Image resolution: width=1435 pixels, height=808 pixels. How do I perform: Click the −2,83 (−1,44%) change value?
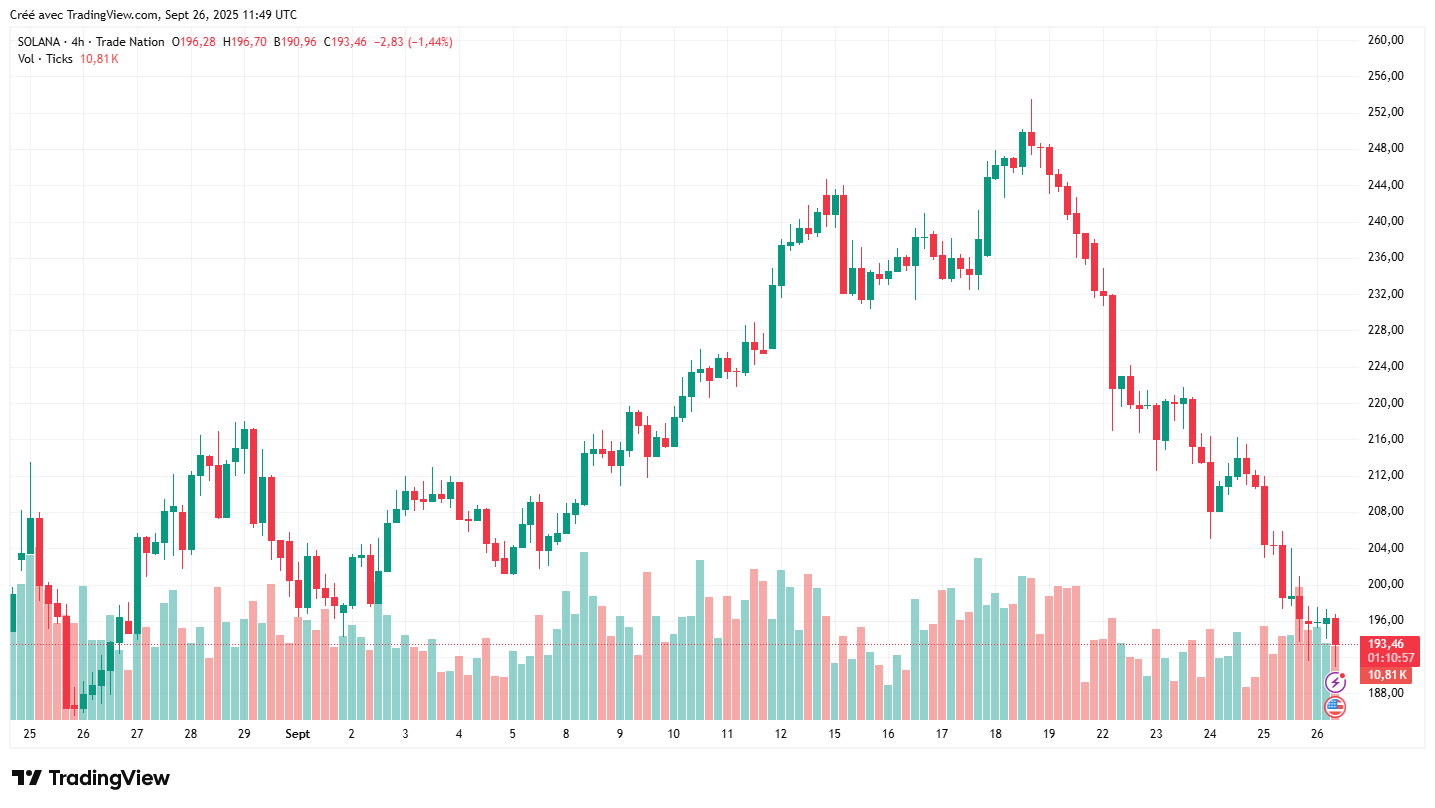pyautogui.click(x=413, y=42)
